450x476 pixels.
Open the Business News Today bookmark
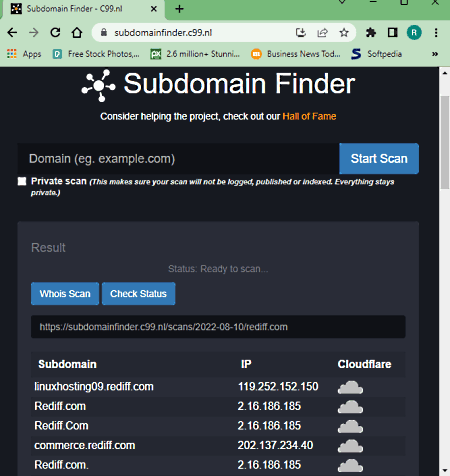(296, 54)
